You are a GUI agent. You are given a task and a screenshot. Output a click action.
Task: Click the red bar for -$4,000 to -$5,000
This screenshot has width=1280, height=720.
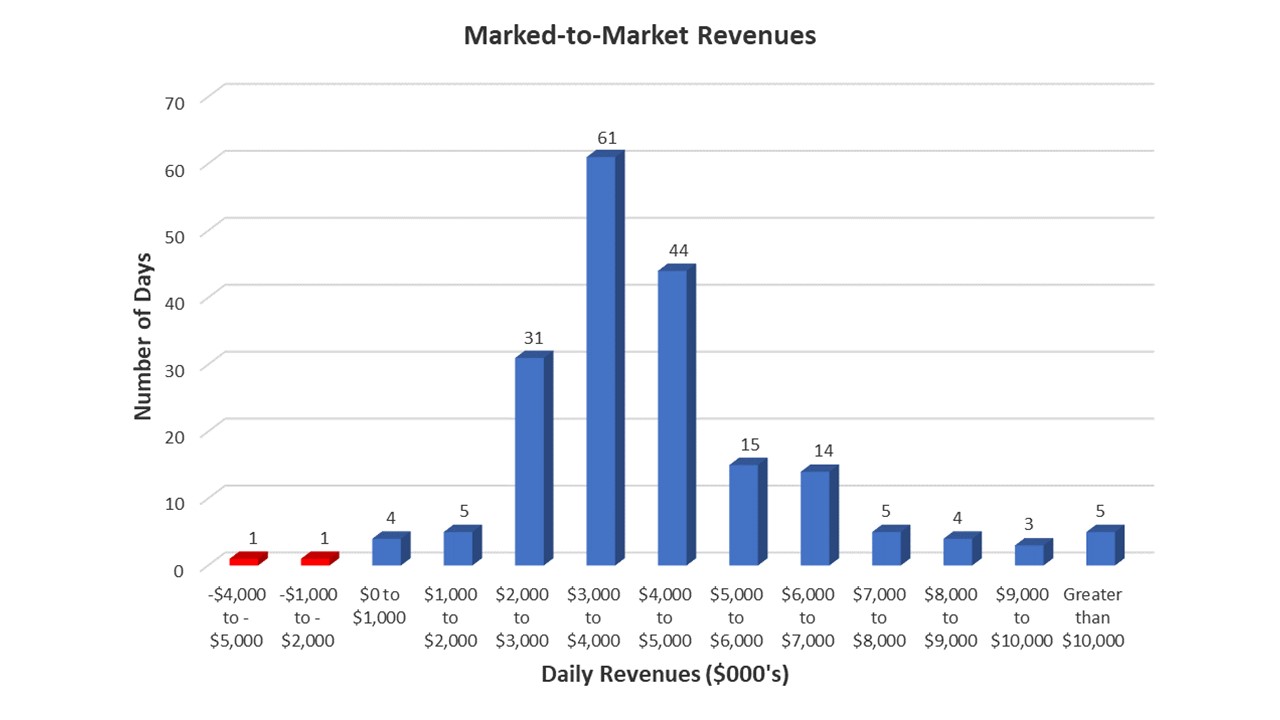[246, 561]
